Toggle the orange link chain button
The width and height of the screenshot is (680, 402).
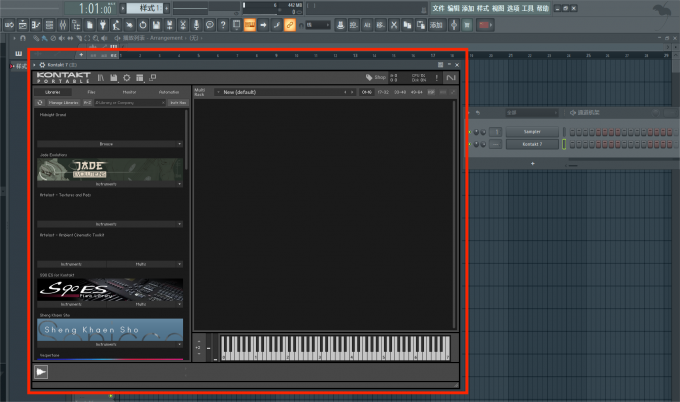[x=290, y=25]
